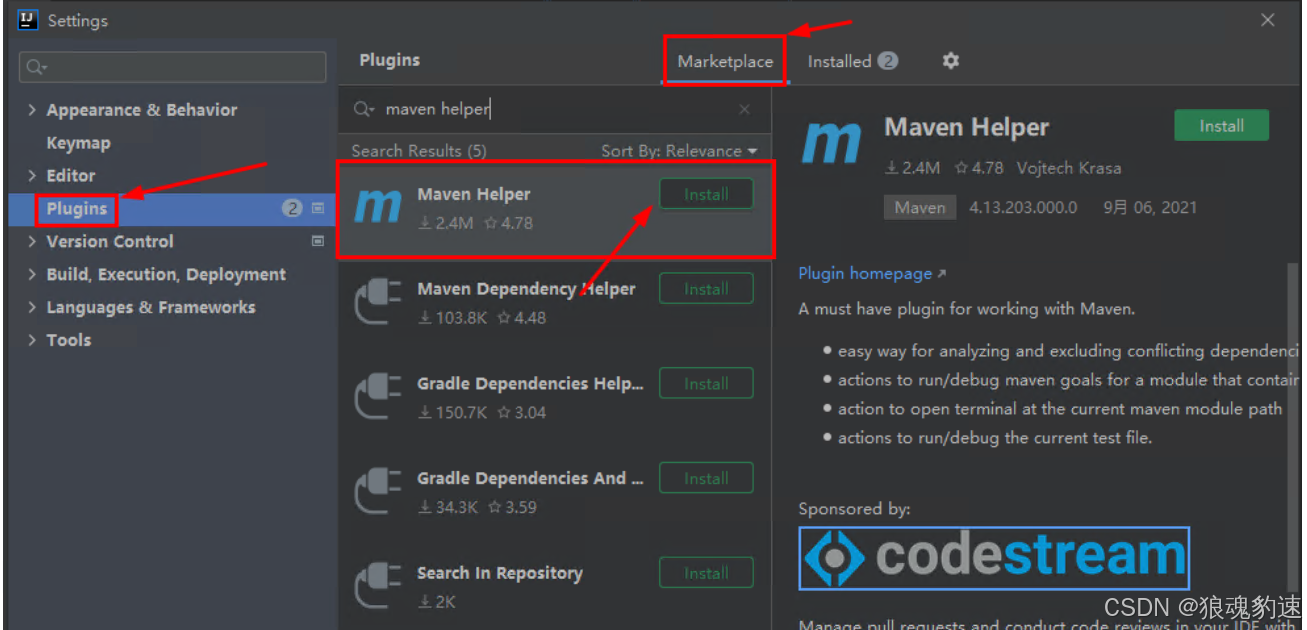
Task: Install the Gradle Dependencies And ... plugin
Action: coord(706,478)
